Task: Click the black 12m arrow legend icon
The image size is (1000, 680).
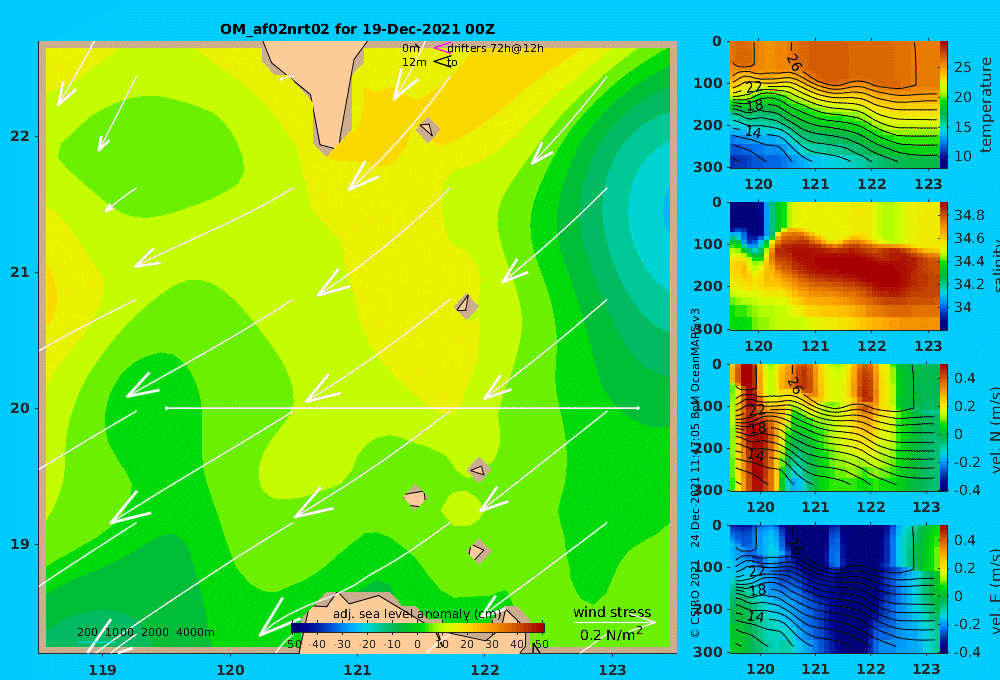Action: click(442, 62)
